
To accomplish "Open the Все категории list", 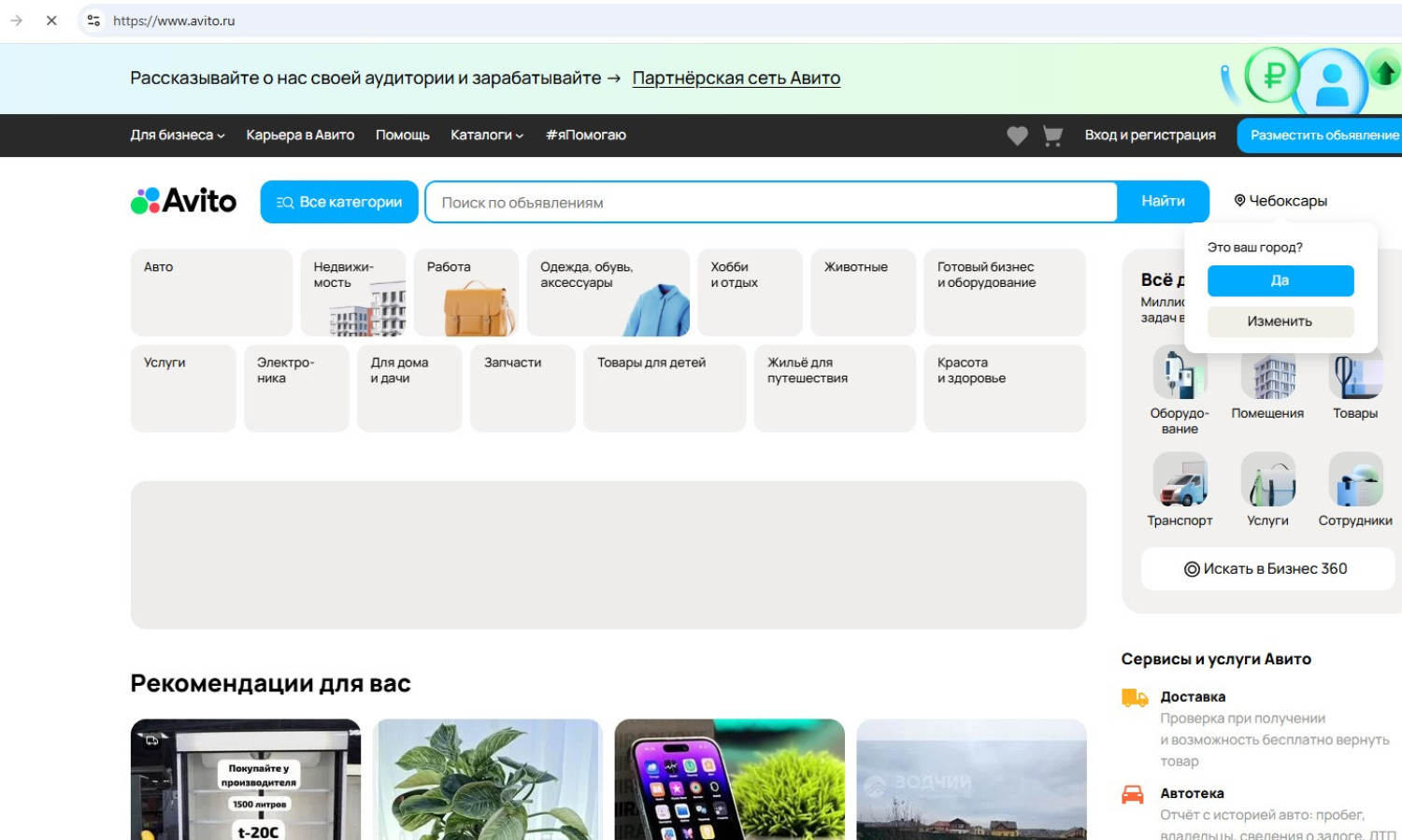I will point(339,202).
